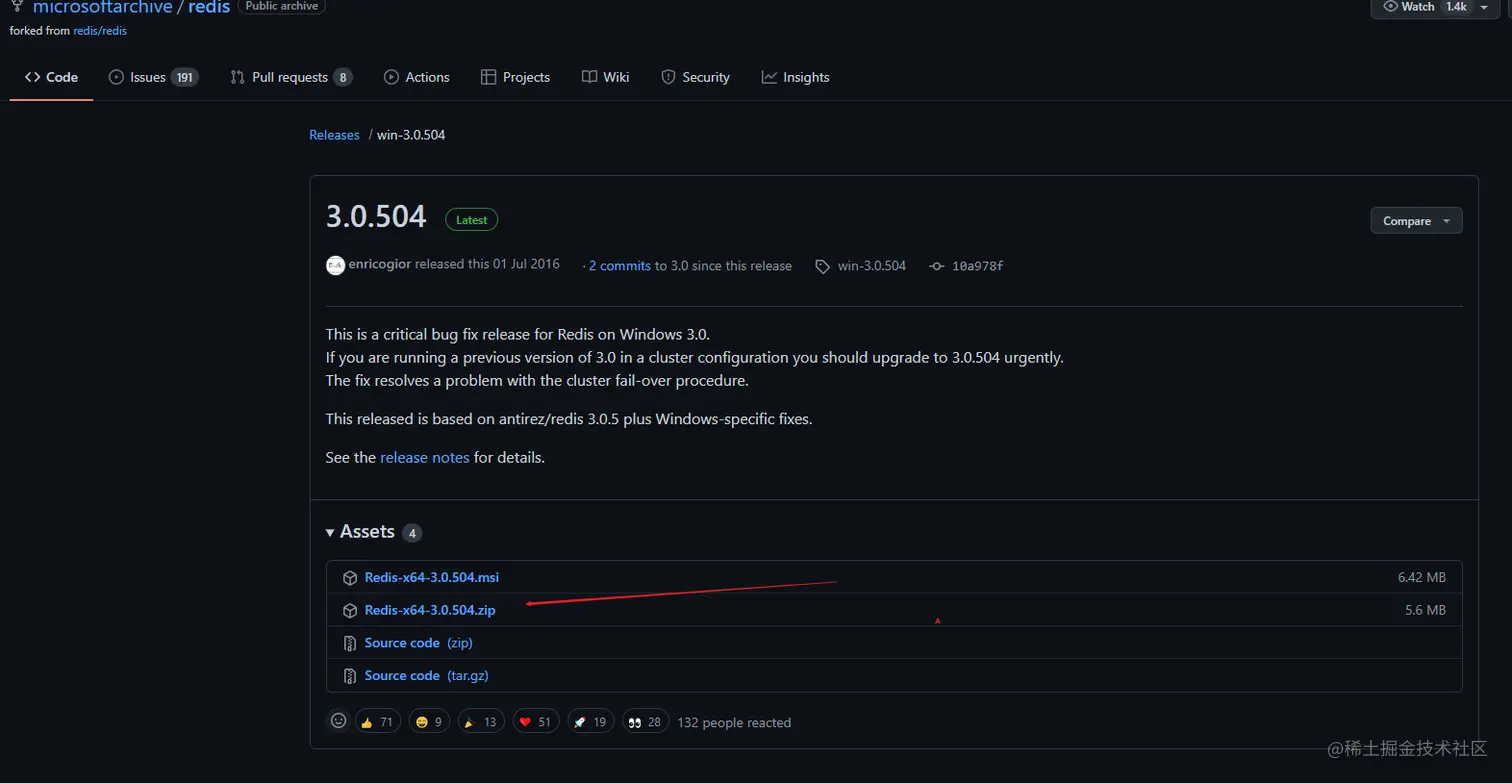Click the 6.42 MB file size
Image resolution: width=1512 pixels, height=783 pixels.
pos(1422,578)
